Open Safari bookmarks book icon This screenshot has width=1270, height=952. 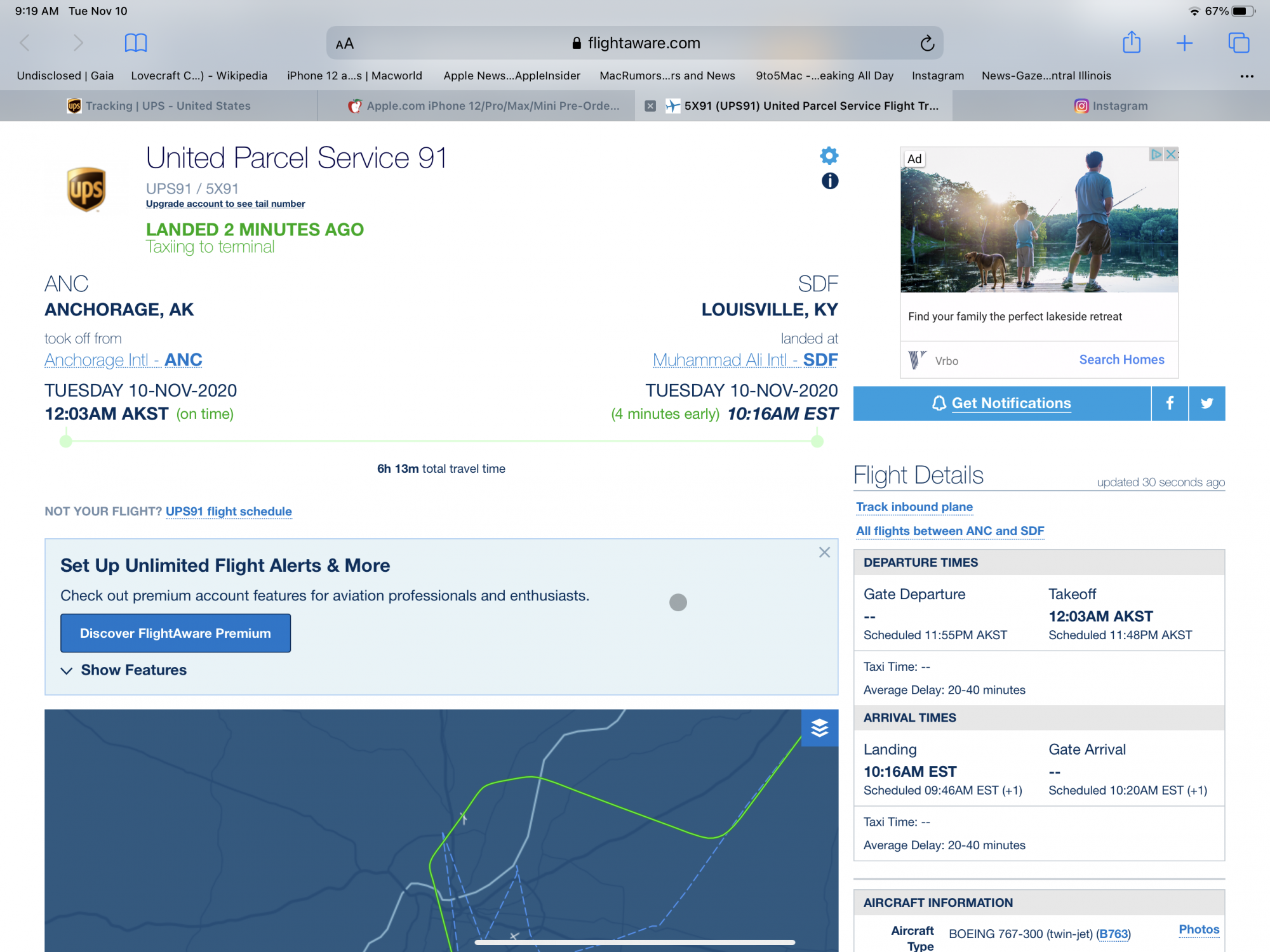point(136,43)
